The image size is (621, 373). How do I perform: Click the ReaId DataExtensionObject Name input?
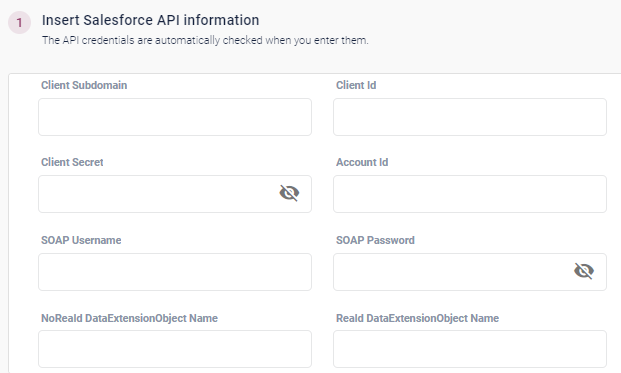click(x=470, y=349)
